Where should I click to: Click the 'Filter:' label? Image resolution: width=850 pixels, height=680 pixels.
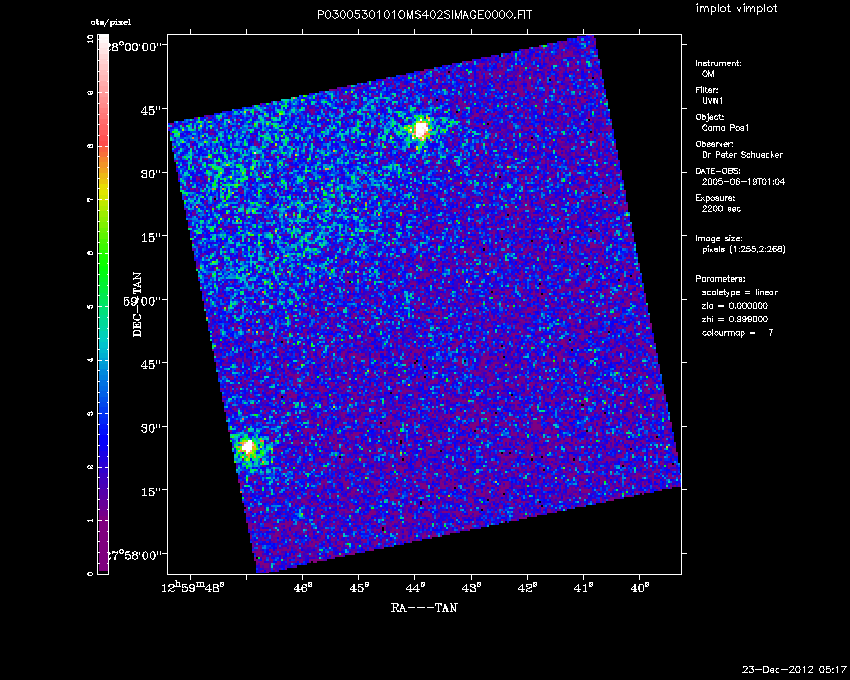(707, 90)
